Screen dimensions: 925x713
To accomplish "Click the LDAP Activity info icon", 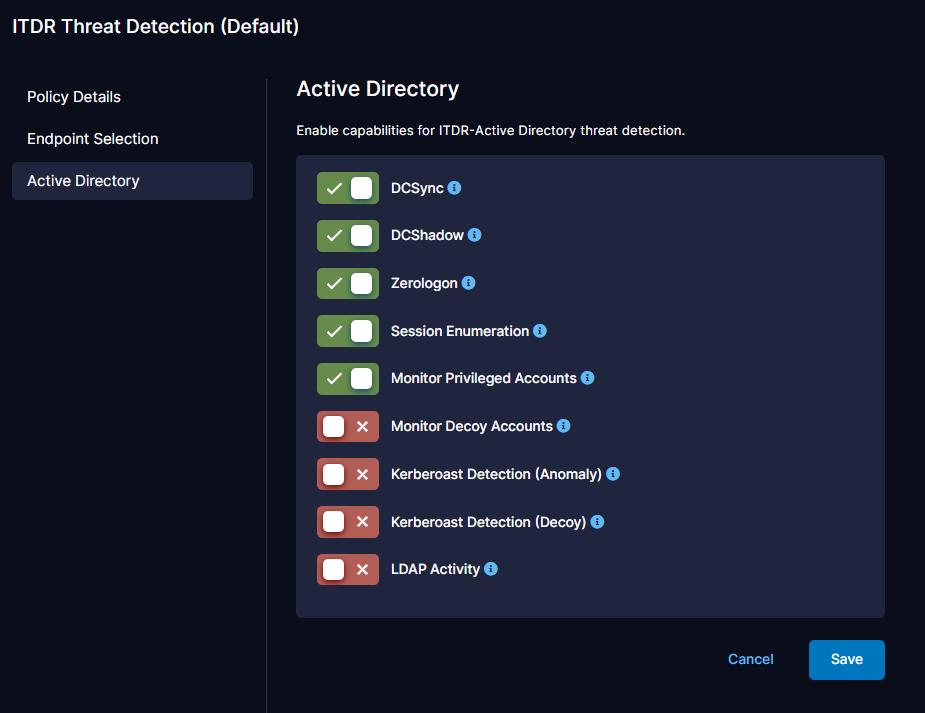I will [x=491, y=569].
